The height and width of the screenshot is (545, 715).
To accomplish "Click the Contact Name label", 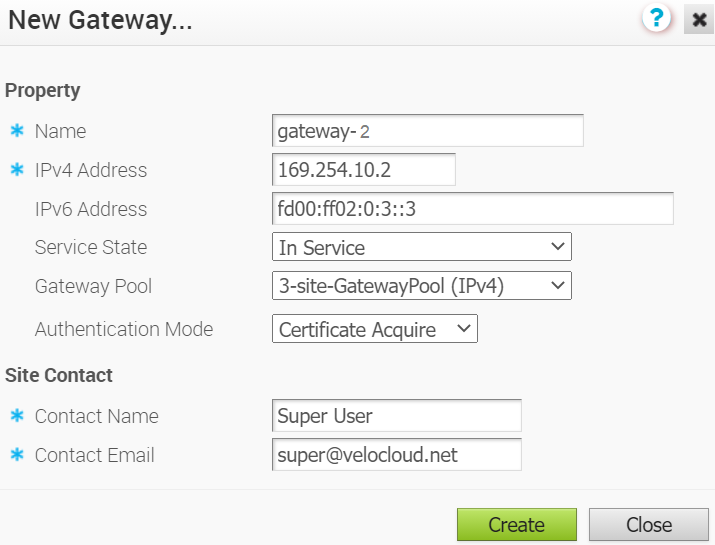I will coord(96,416).
